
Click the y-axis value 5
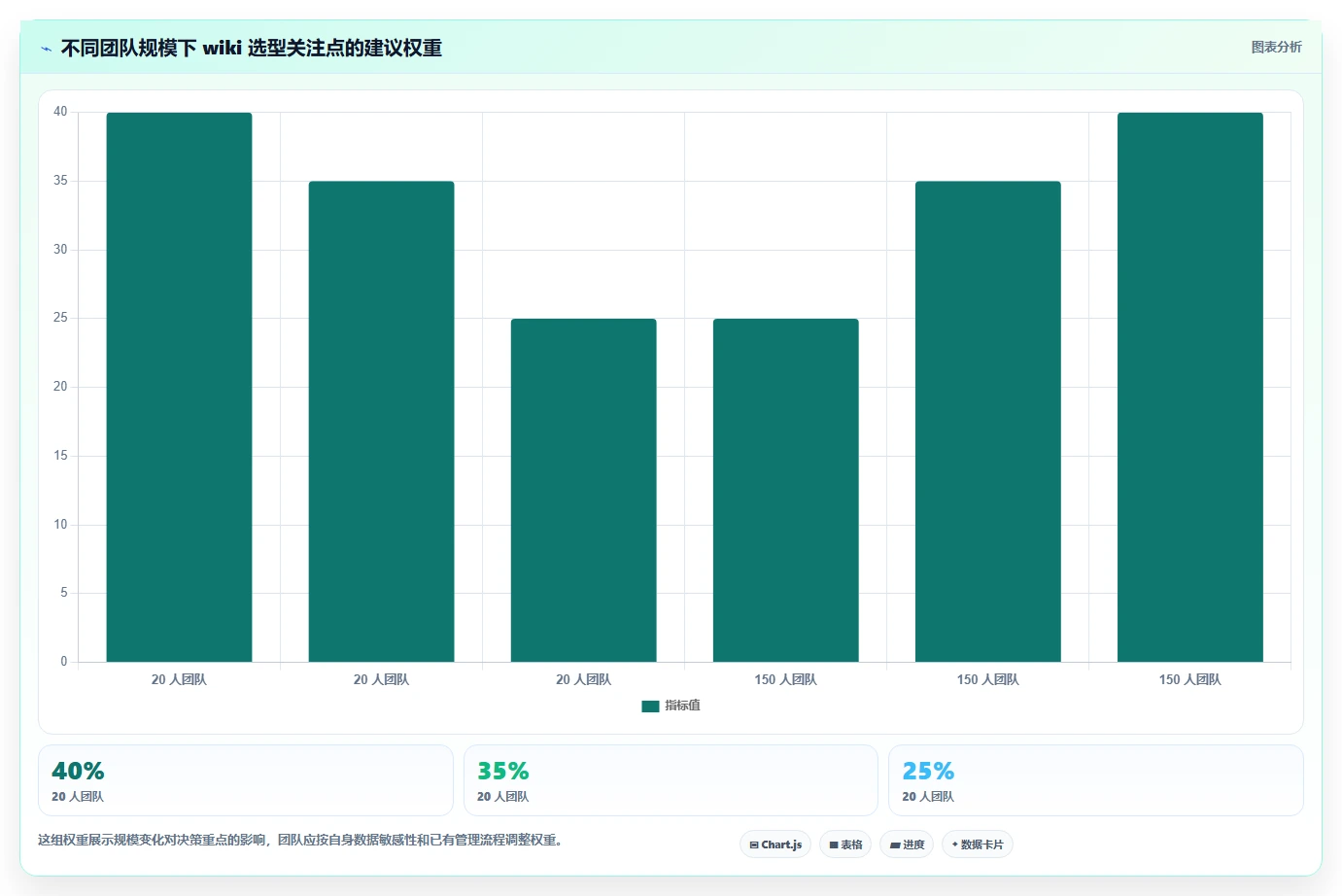64,593
